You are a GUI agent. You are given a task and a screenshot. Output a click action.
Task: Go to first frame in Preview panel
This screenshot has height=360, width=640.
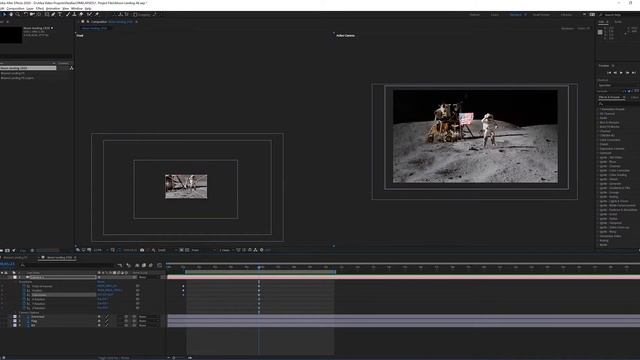pos(609,73)
